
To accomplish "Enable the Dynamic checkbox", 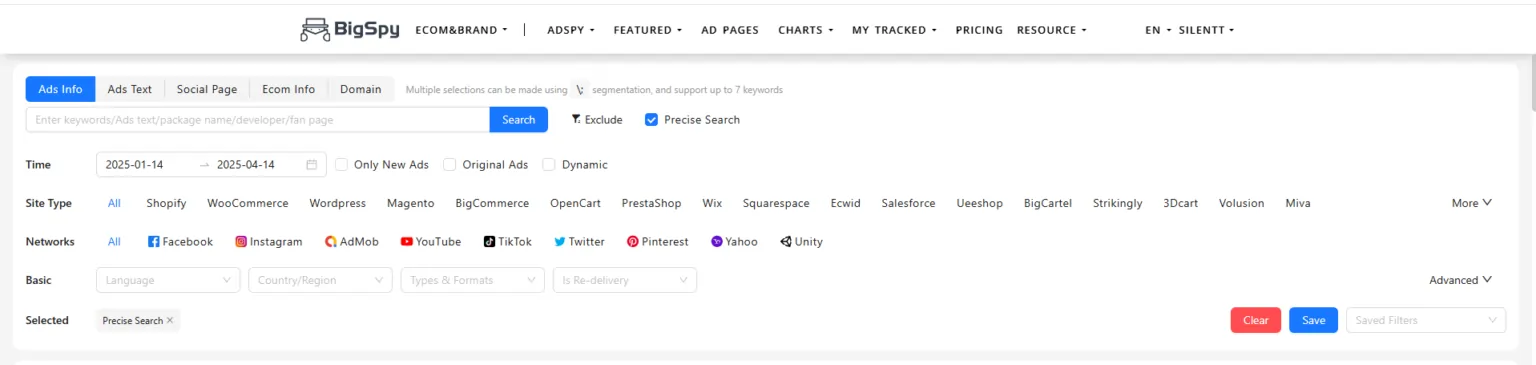I will (x=549, y=165).
